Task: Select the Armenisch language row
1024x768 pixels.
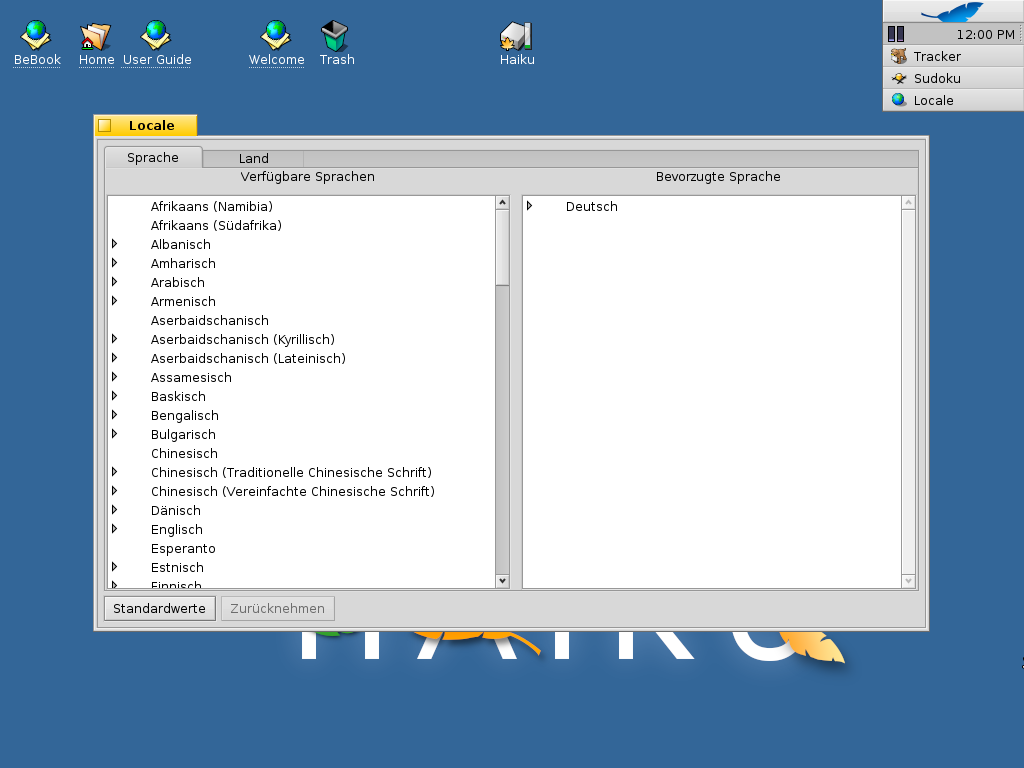Action: point(302,301)
